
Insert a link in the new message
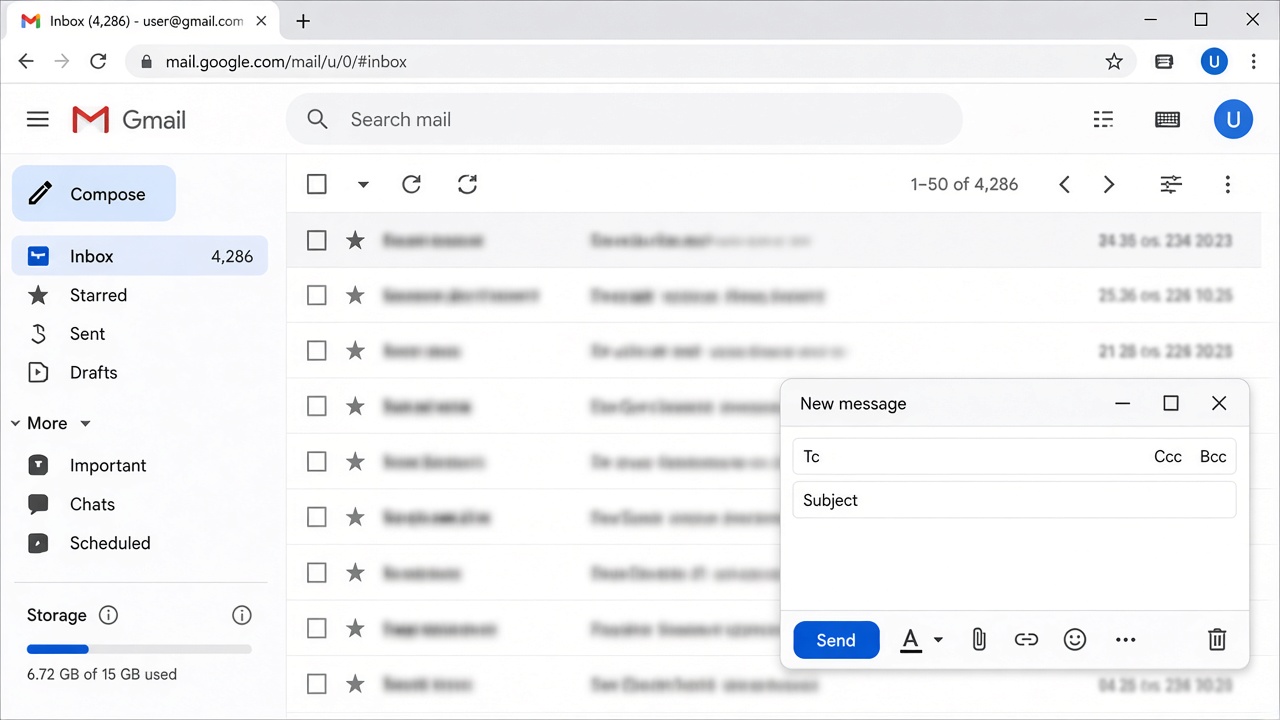tap(1026, 639)
